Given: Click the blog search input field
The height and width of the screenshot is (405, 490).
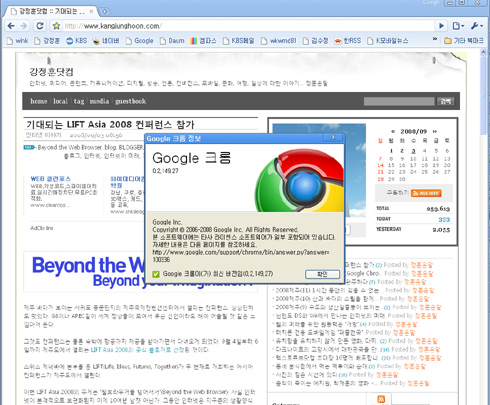Looking at the screenshot, I should coord(399,101).
